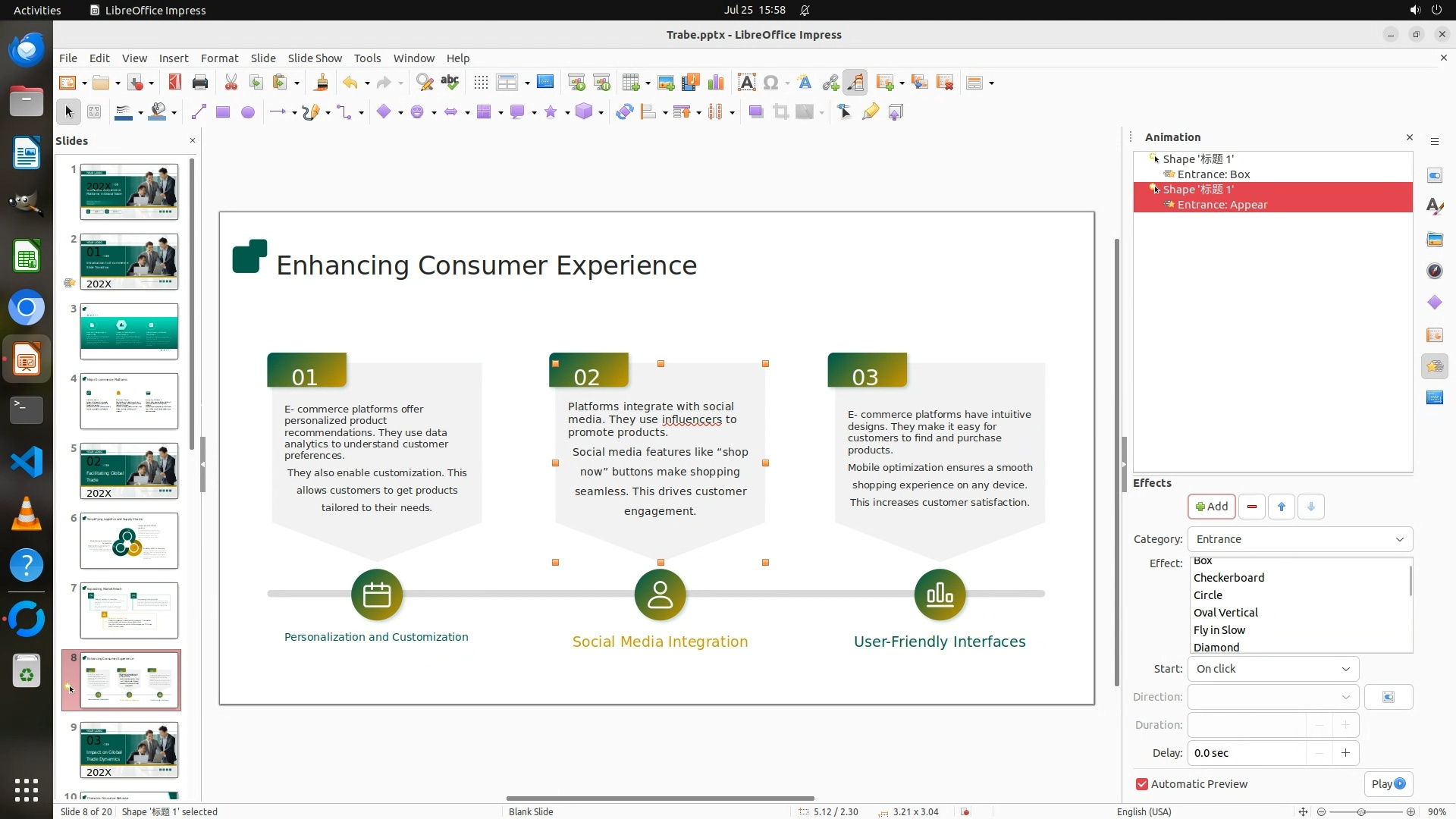
Task: Click the Play animation button
Action: click(1388, 784)
